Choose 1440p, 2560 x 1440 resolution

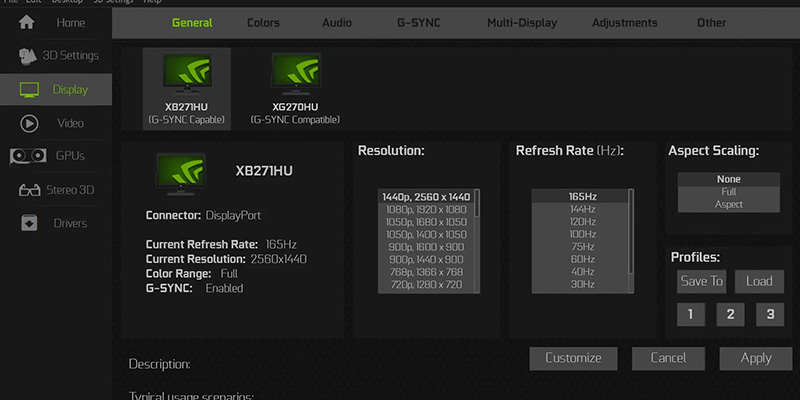426,196
